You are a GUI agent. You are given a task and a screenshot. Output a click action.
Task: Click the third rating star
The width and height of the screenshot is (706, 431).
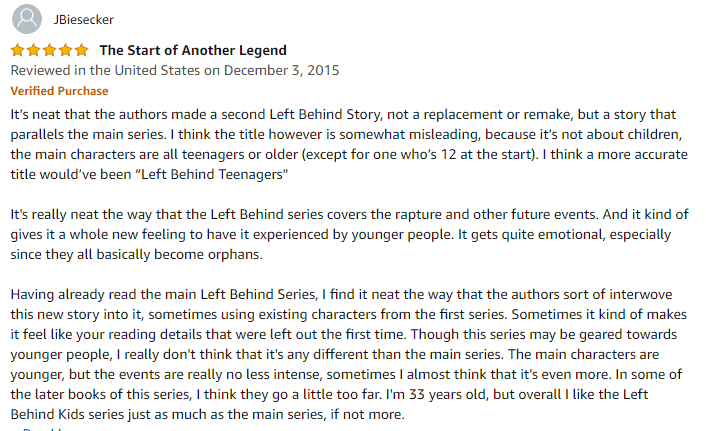[x=49, y=50]
